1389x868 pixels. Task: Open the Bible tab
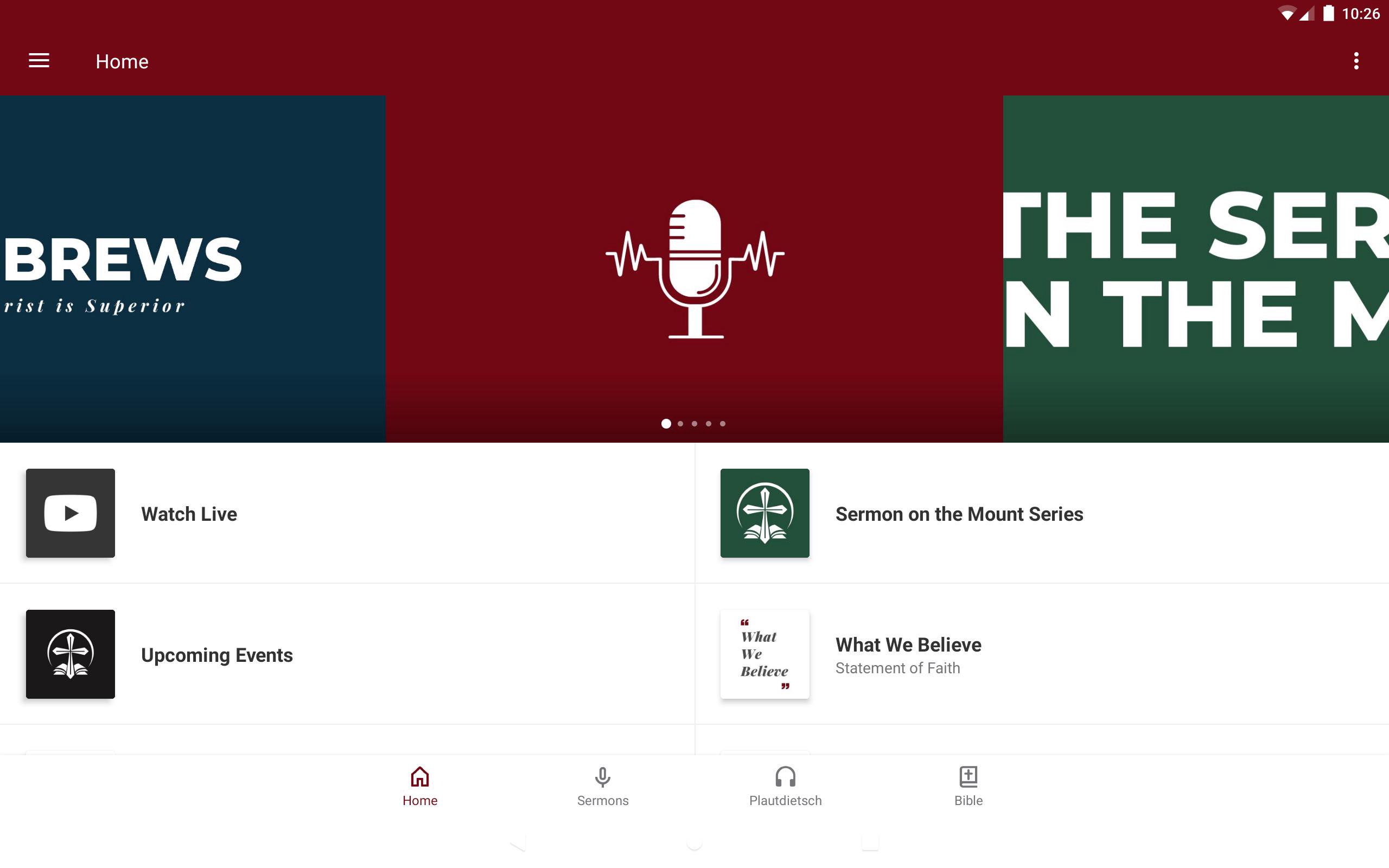pos(969,786)
